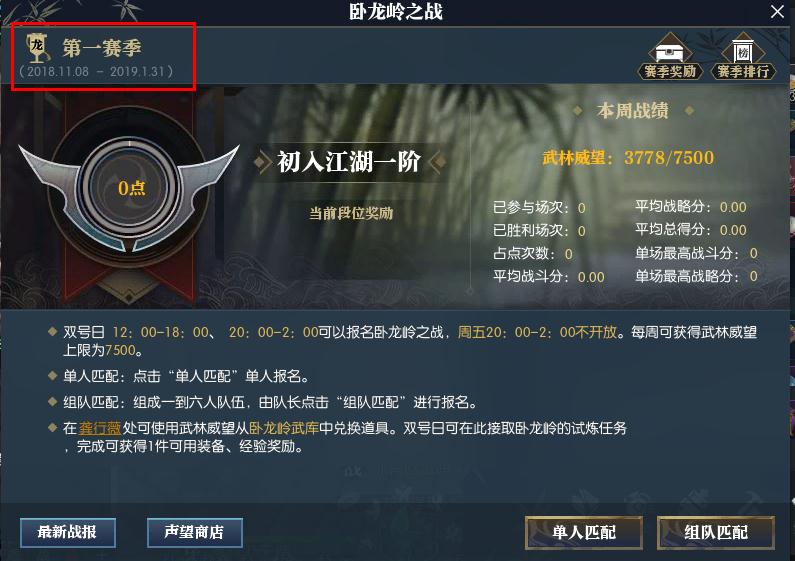Start 组队匹配 team matchmaking

716,533
